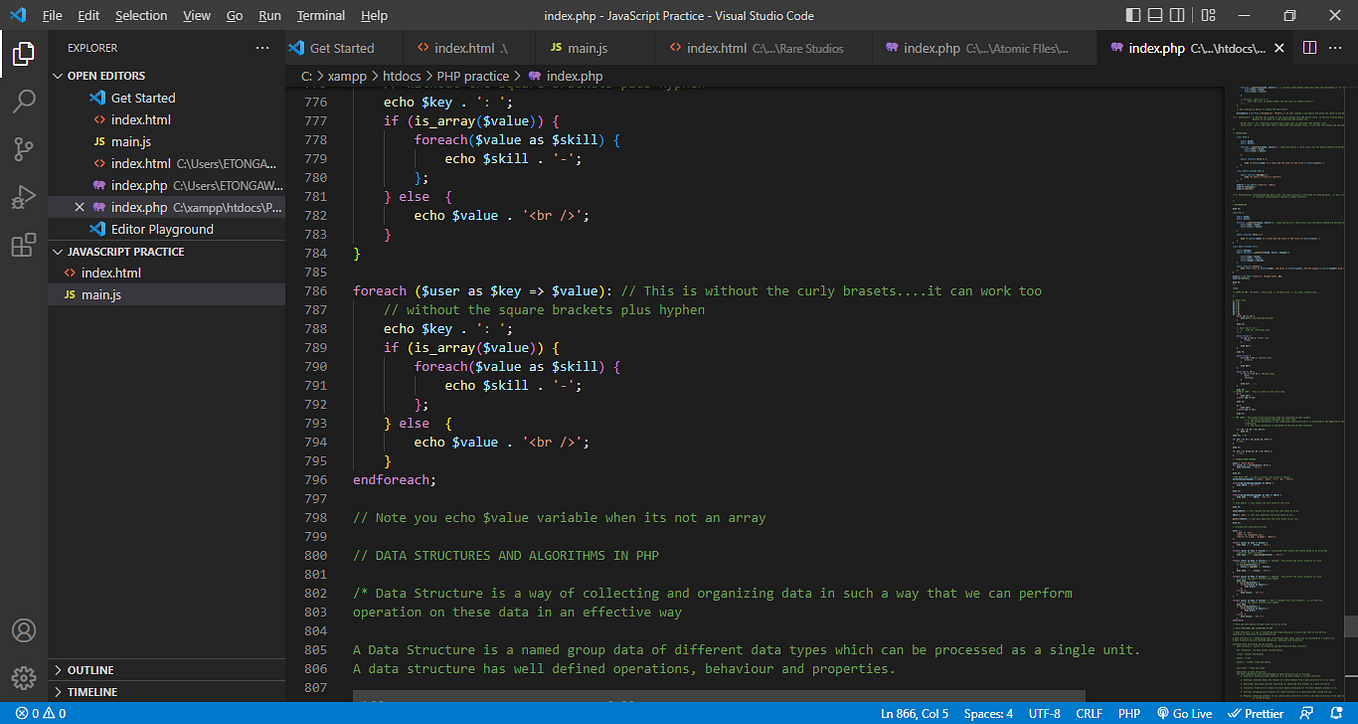Viewport: 1358px width, 724px height.
Task: Open the Run and Debug view
Action: (24, 197)
